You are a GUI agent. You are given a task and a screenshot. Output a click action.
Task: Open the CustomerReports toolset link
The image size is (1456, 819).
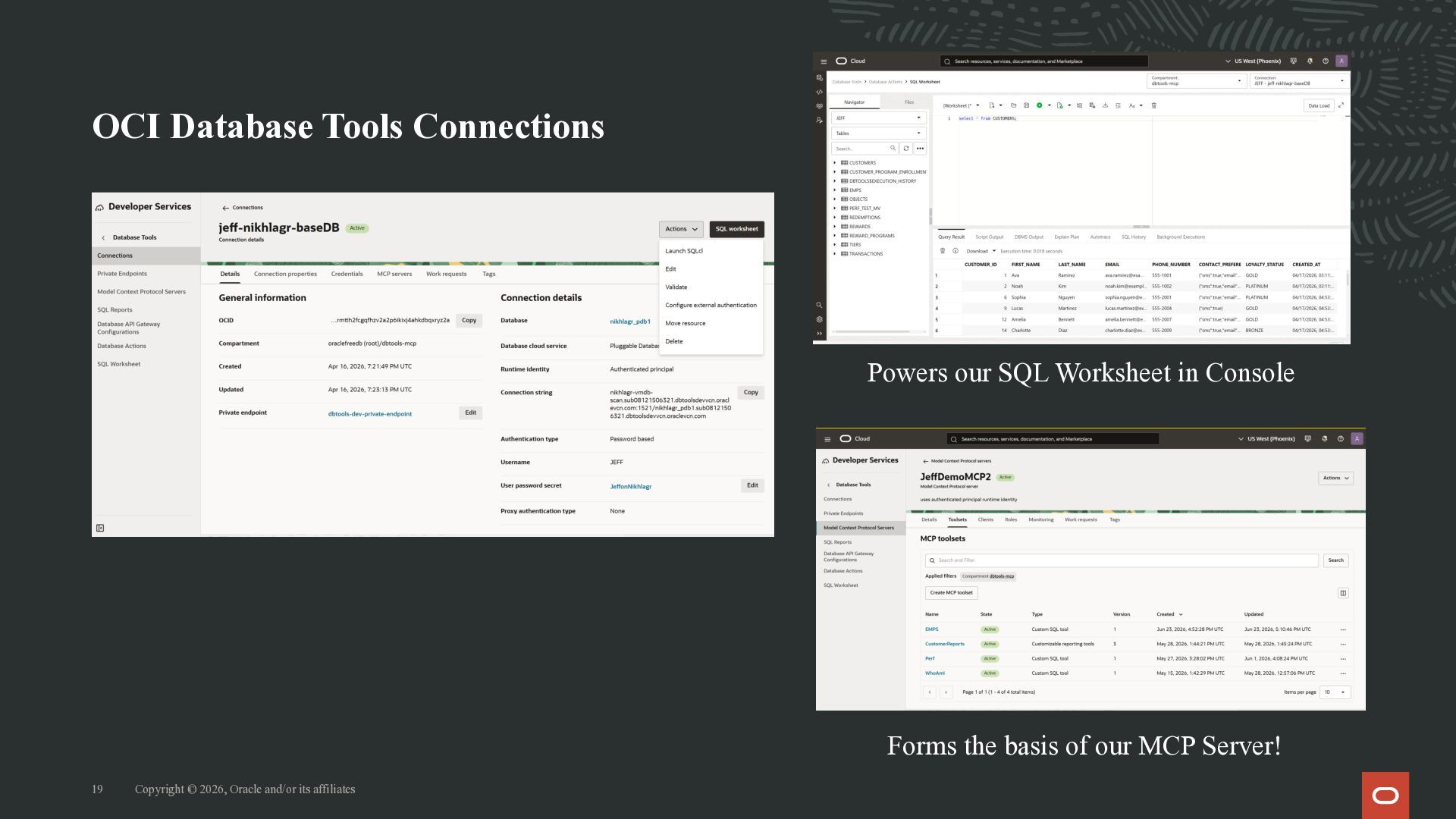pos(945,644)
